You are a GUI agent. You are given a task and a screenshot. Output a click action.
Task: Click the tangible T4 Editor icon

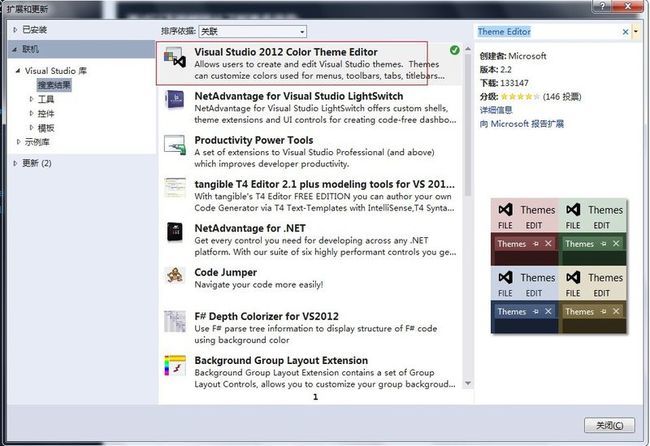tap(175, 188)
